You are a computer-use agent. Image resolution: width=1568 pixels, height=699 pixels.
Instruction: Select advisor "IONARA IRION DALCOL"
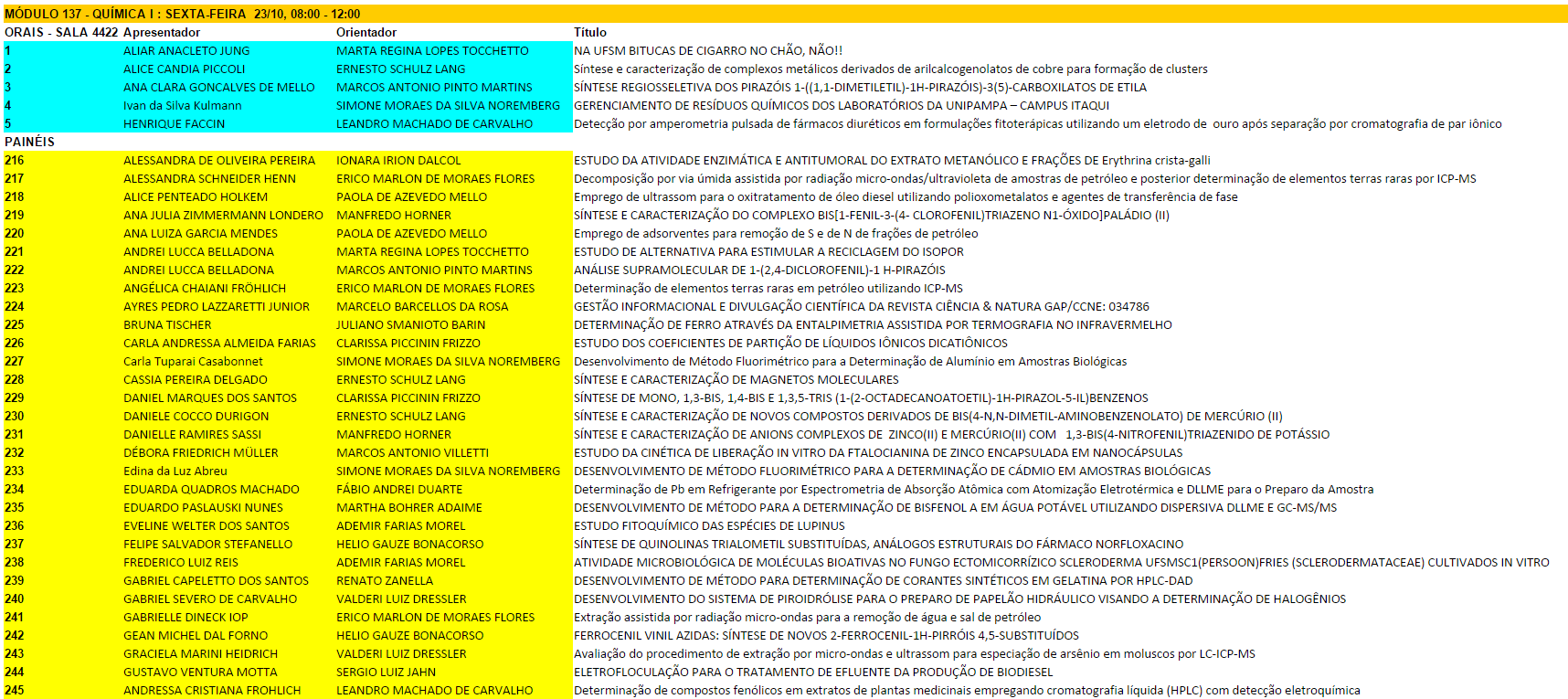point(398,160)
